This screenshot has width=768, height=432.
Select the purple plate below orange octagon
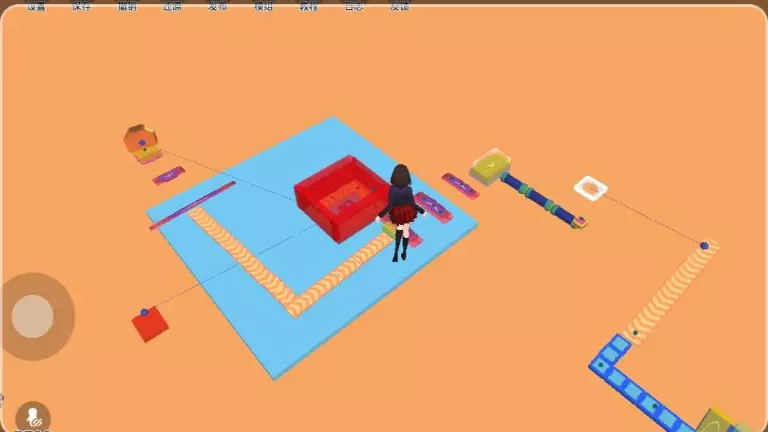(x=168, y=175)
